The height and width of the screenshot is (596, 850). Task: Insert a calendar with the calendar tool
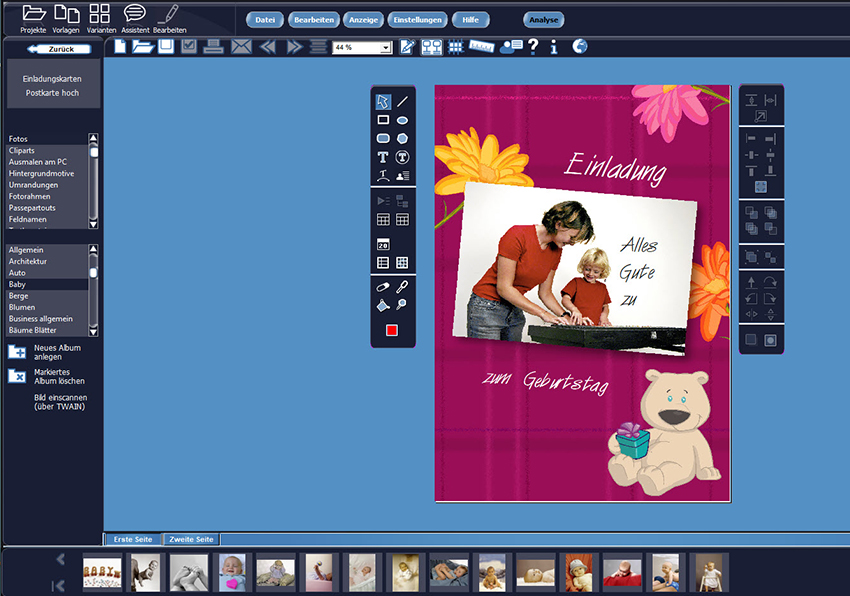383,244
